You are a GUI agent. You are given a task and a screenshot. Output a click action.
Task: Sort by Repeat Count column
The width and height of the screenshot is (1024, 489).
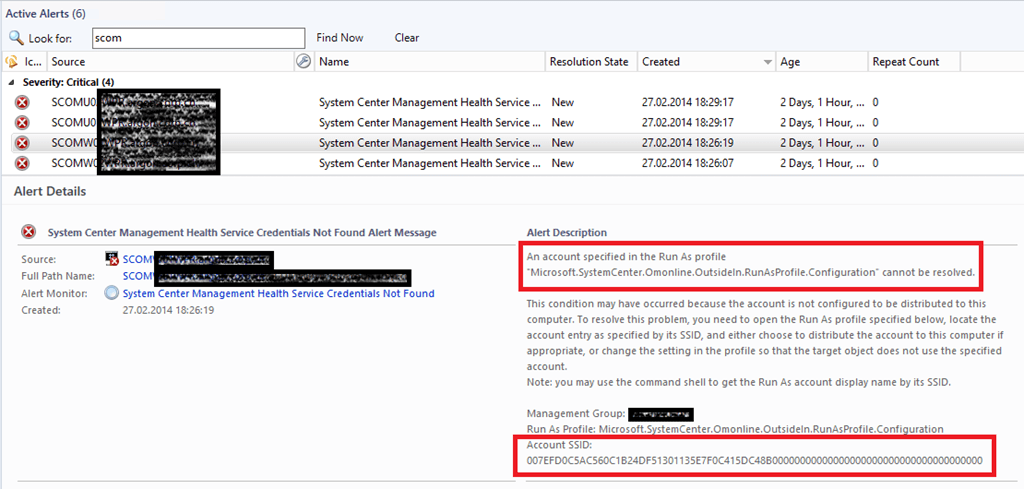(914, 62)
